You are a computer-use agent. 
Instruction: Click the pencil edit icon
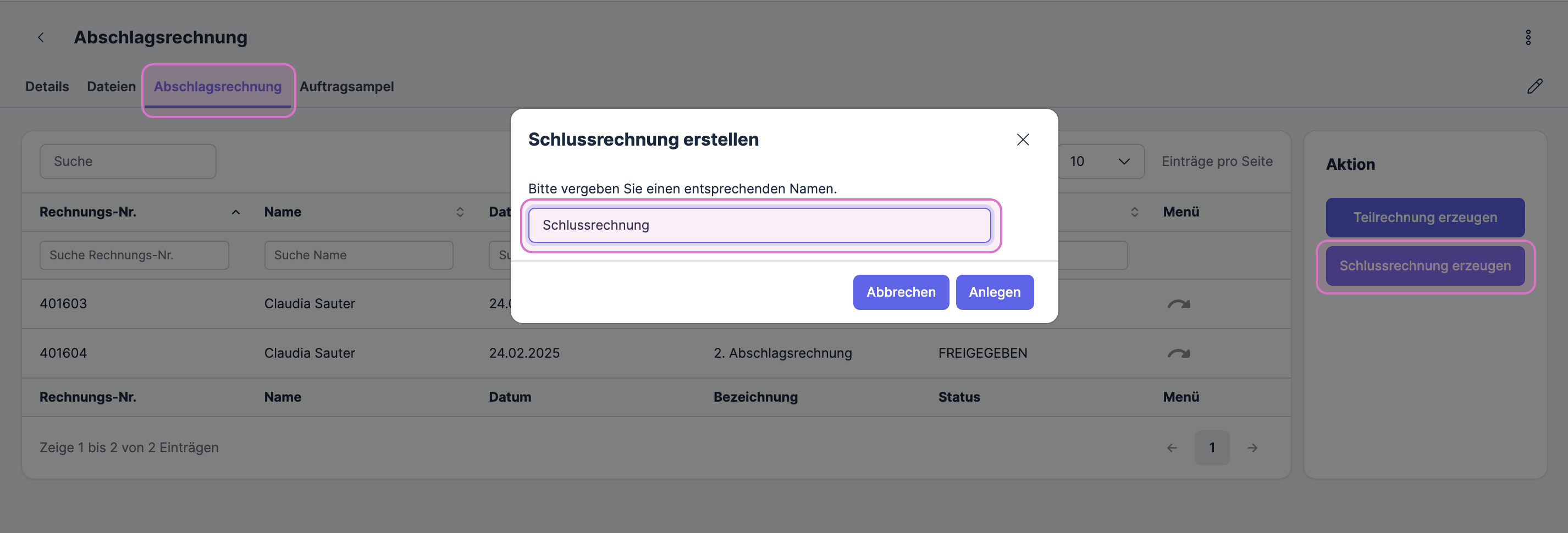[x=1534, y=86]
